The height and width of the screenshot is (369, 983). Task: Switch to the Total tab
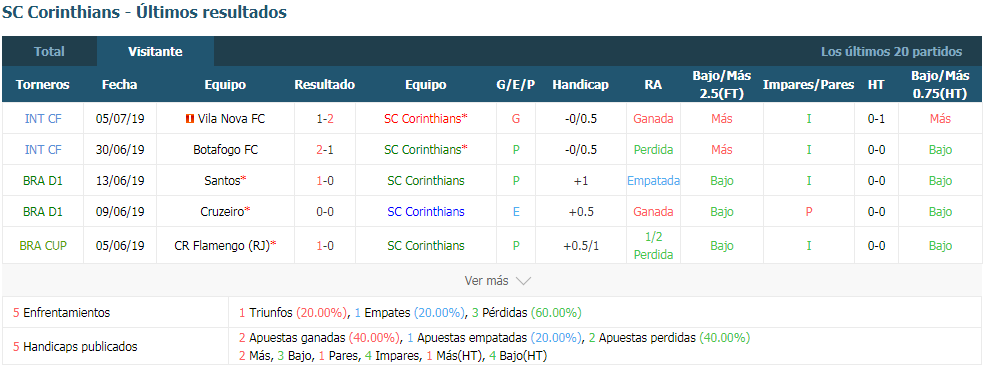(50, 51)
